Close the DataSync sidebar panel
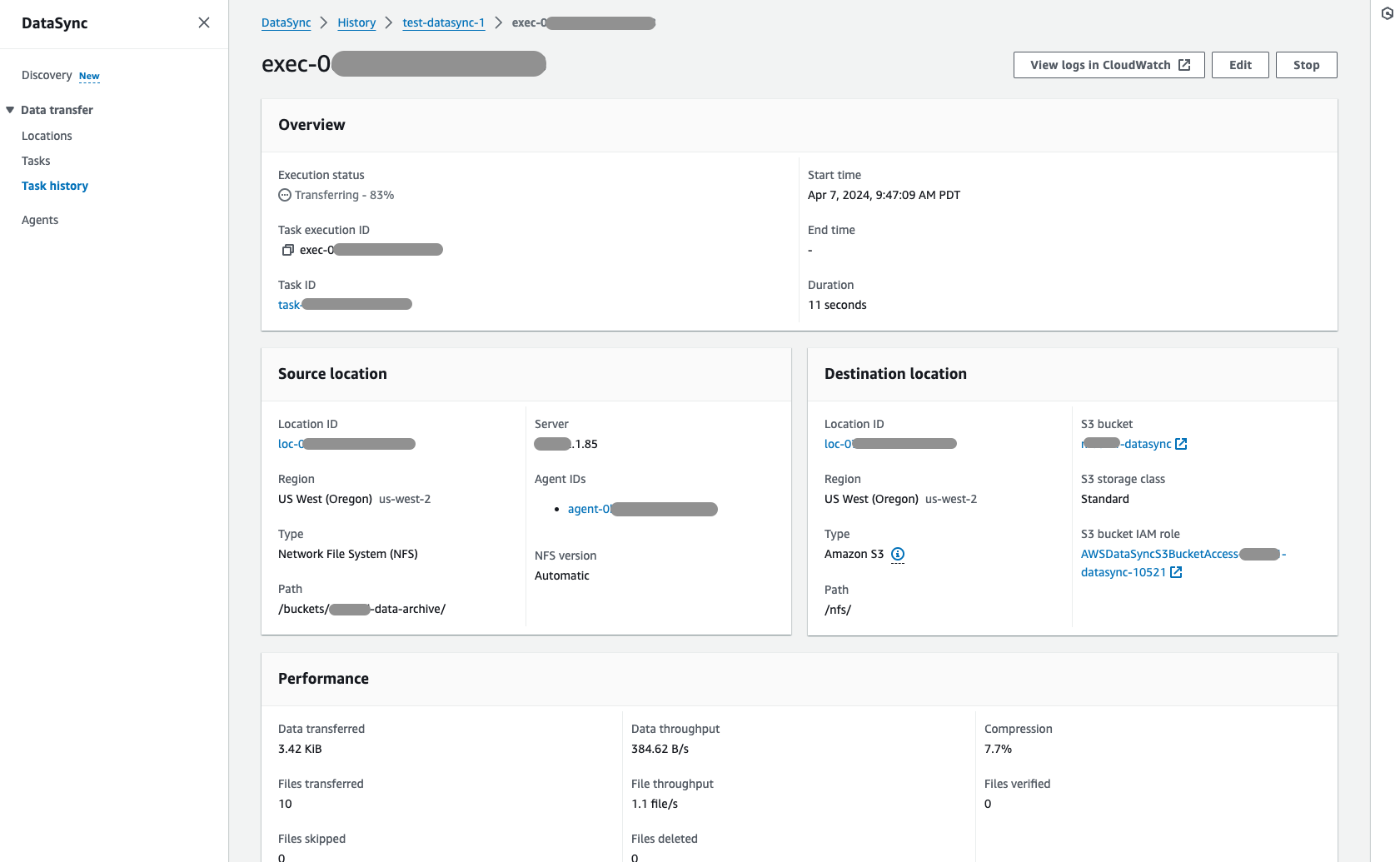Screen dimensions: 1400x862 pos(204,22)
